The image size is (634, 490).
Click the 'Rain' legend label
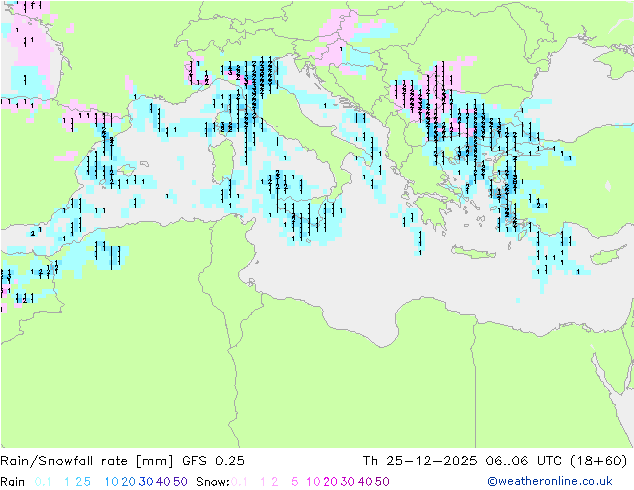(13, 482)
